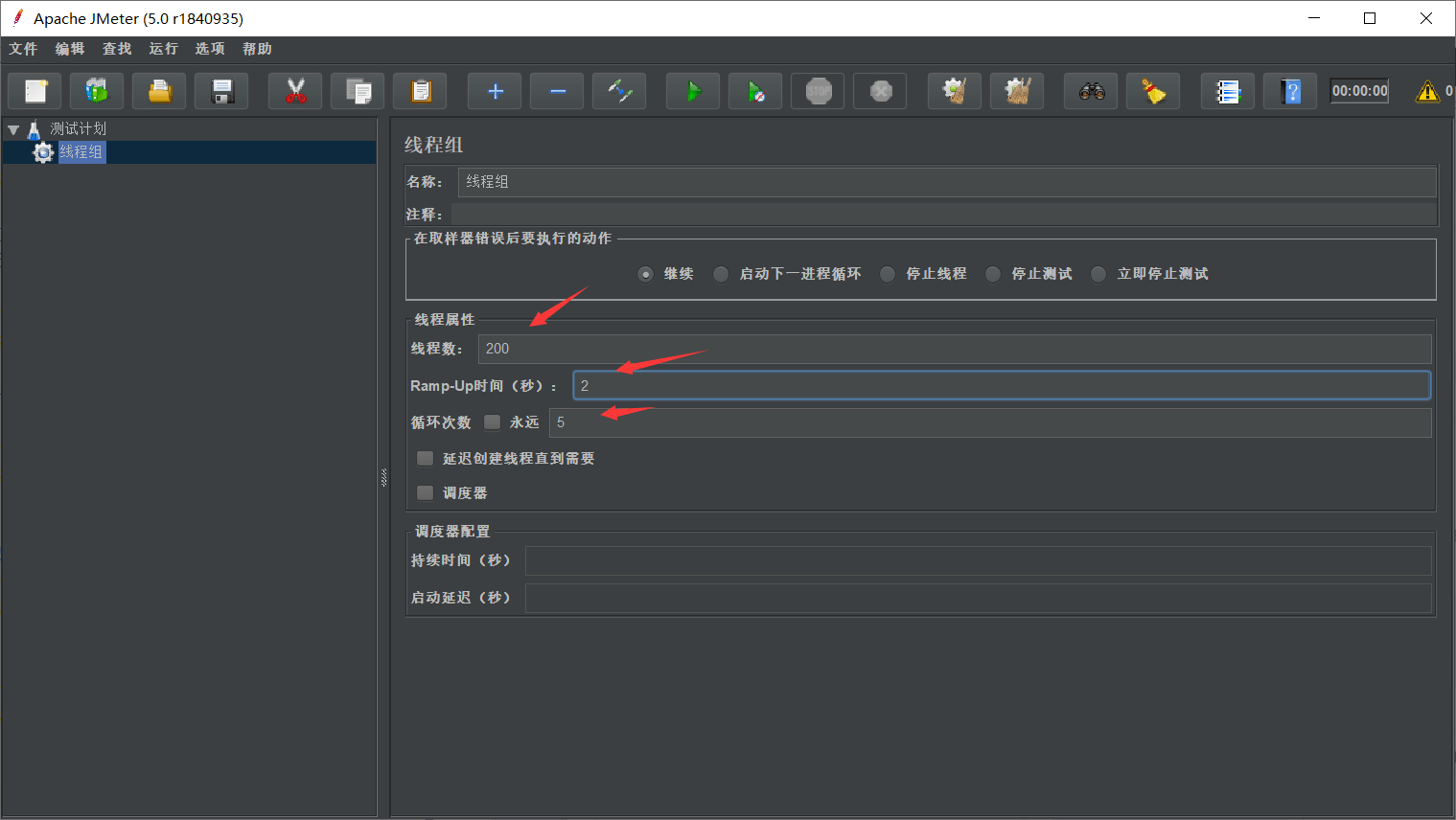Open the 帮助 menu

[x=257, y=49]
